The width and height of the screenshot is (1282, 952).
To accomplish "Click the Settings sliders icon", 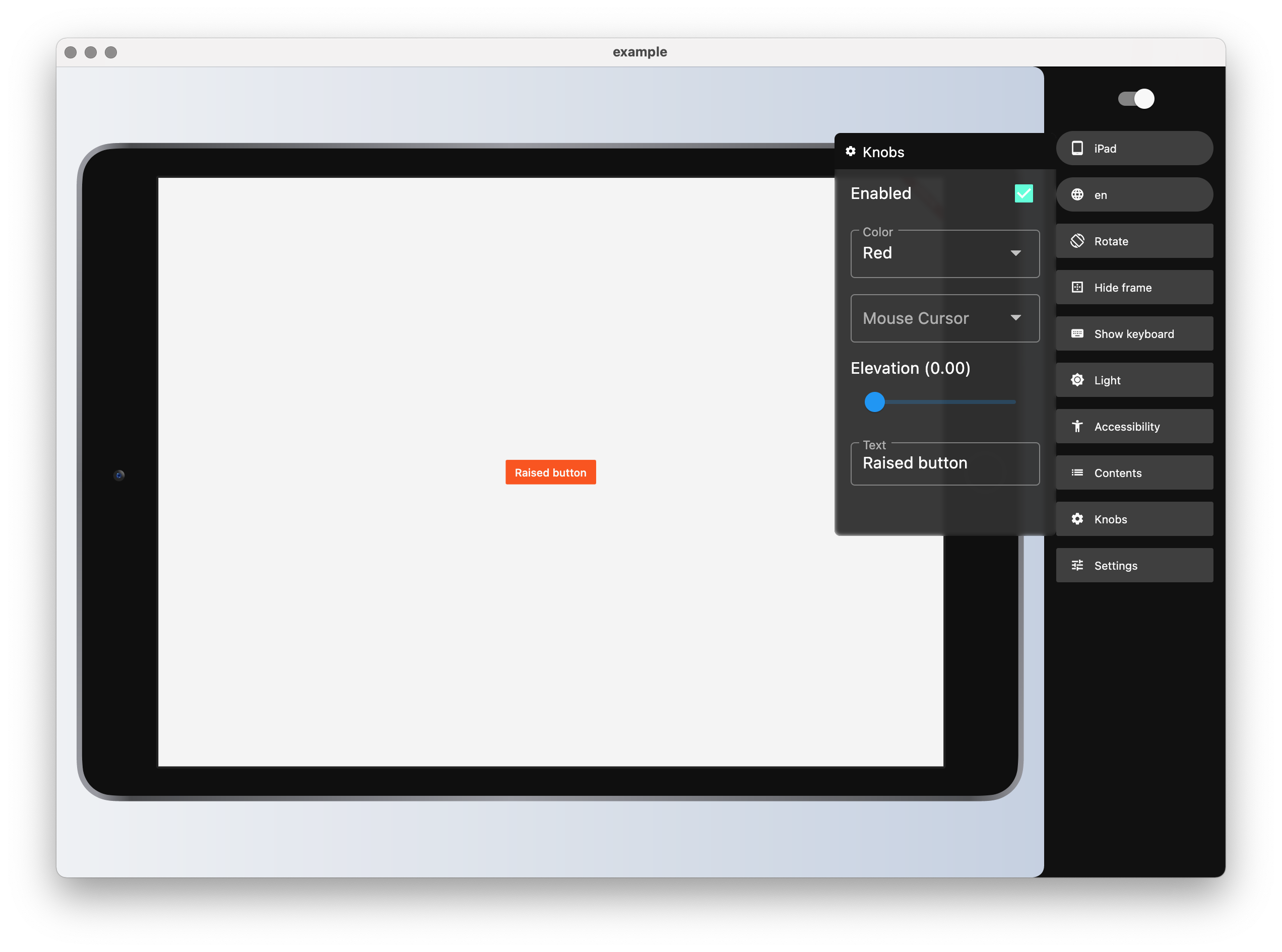I will pyautogui.click(x=1077, y=565).
